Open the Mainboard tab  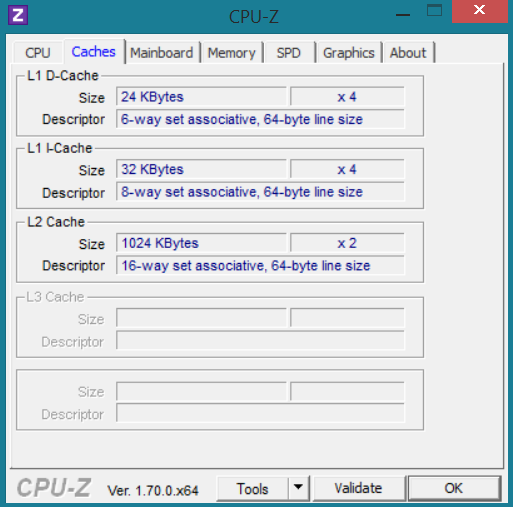[162, 53]
